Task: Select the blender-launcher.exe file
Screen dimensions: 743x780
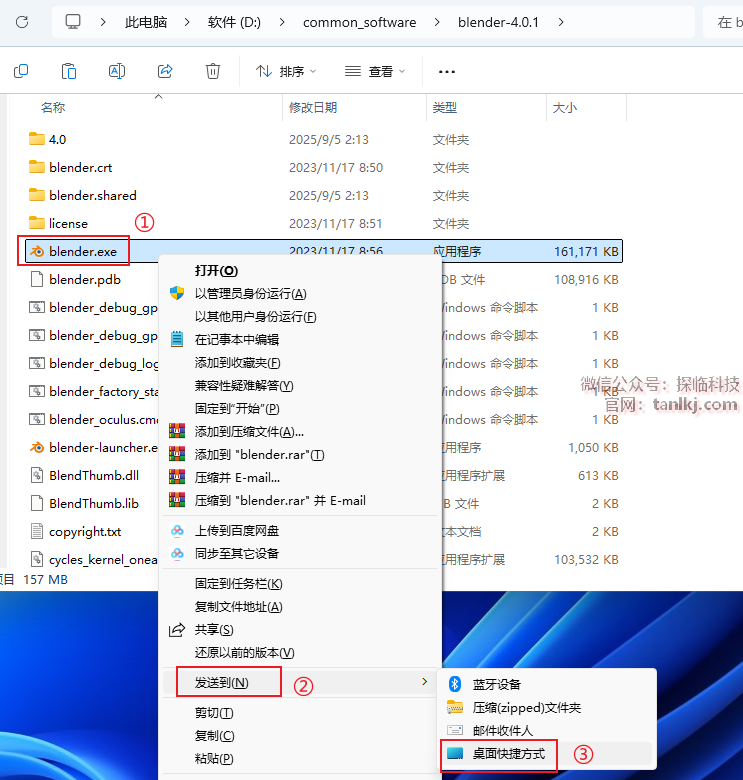Action: click(x=93, y=448)
